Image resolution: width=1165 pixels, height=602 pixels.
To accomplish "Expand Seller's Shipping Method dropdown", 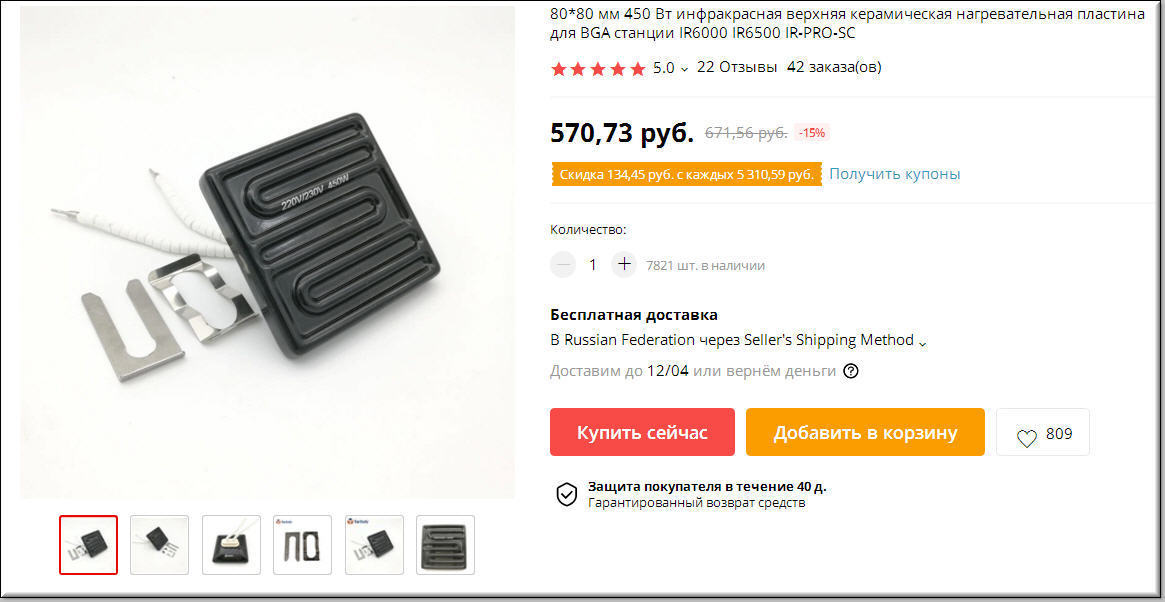I will [922, 342].
